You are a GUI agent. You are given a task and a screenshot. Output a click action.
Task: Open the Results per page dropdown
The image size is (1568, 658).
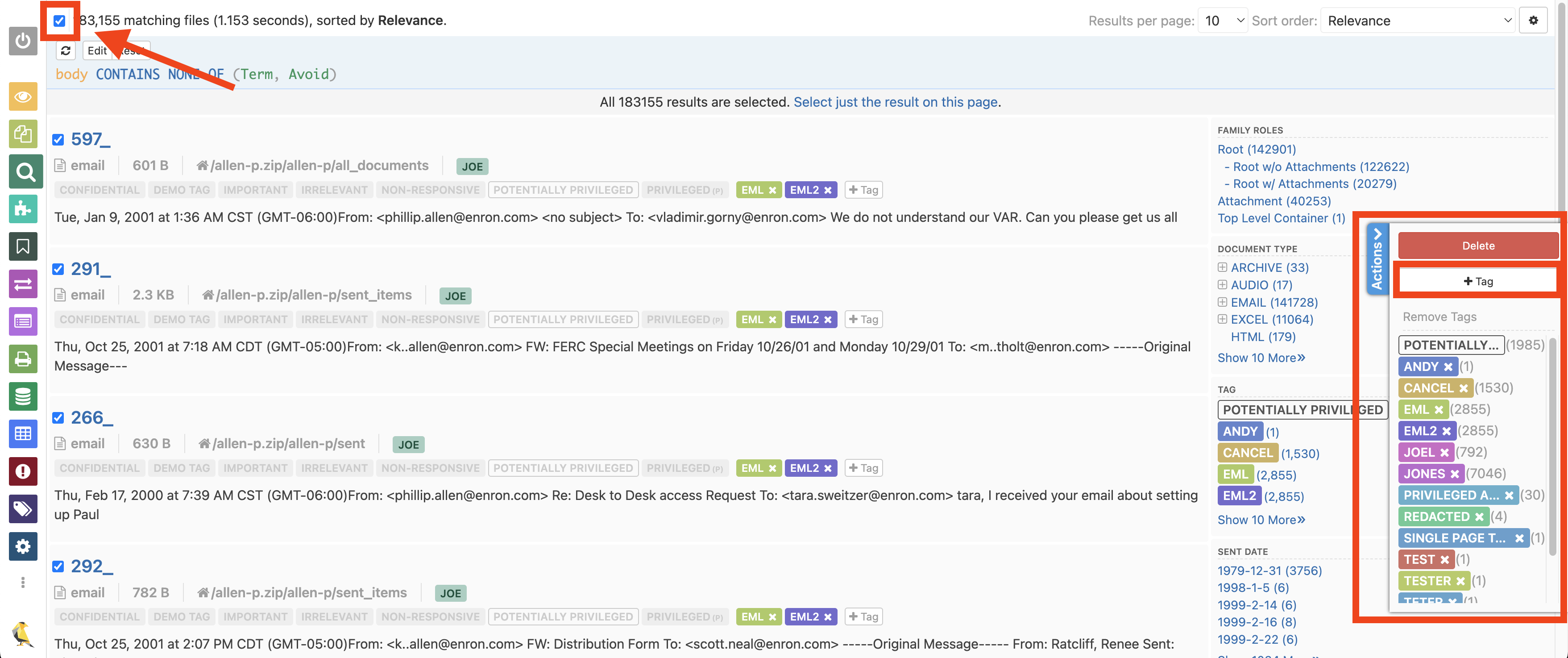(x=1223, y=21)
